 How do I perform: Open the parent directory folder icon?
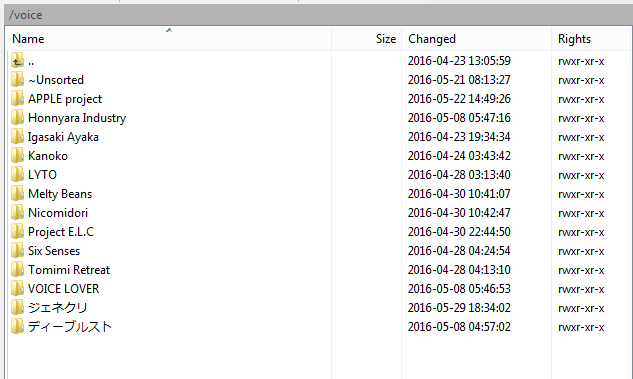(x=17, y=61)
